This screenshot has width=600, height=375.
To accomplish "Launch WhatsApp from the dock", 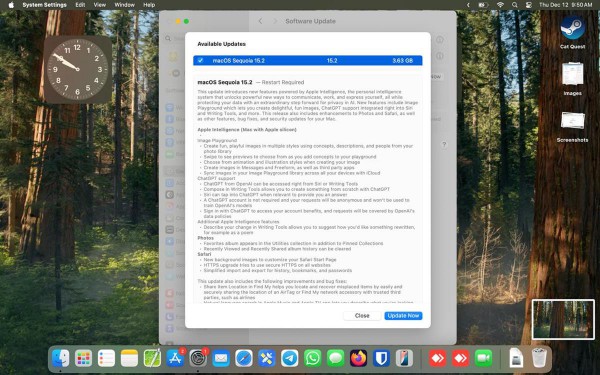I will 313,359.
